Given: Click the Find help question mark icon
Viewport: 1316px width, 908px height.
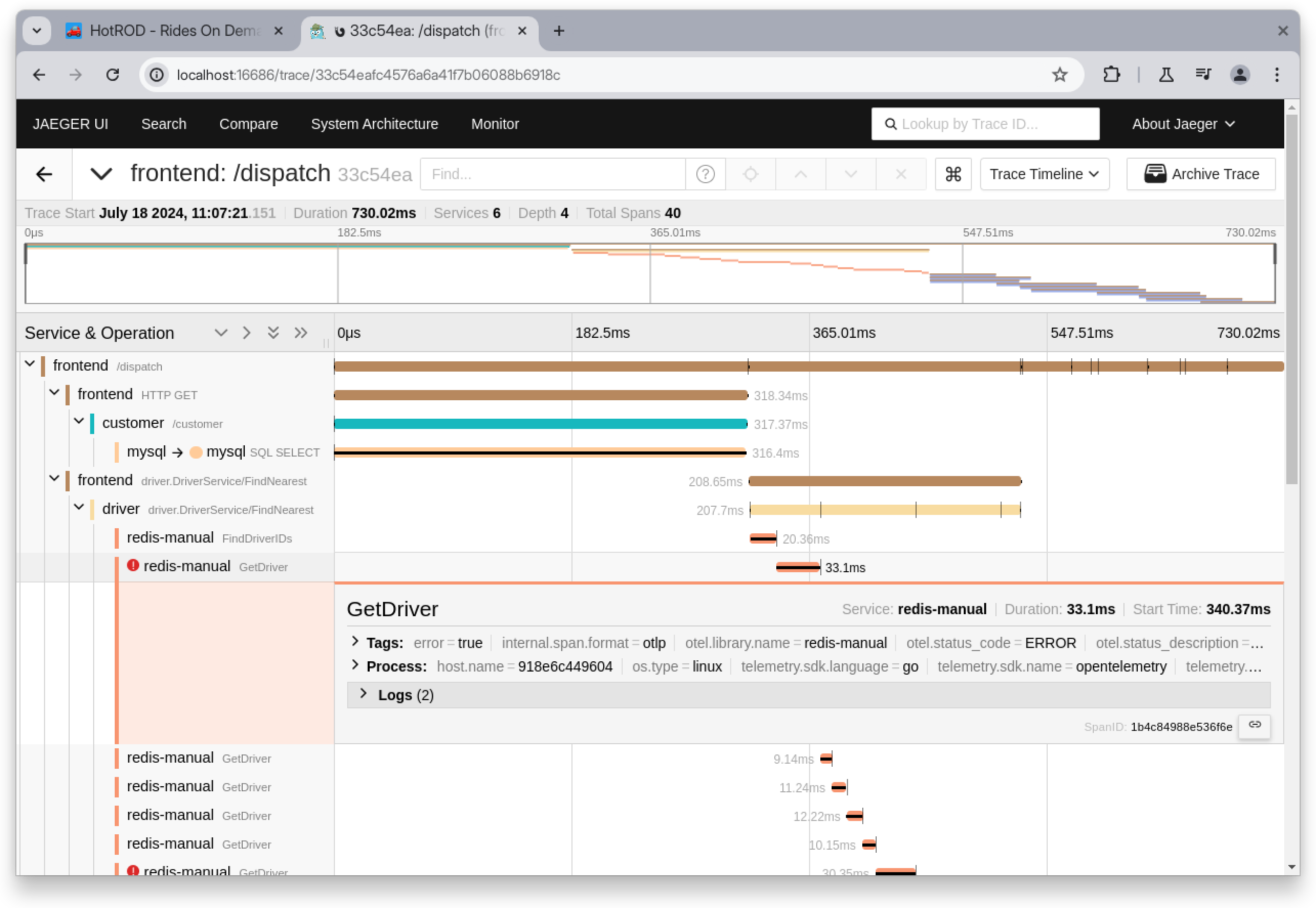Looking at the screenshot, I should pyautogui.click(x=705, y=174).
